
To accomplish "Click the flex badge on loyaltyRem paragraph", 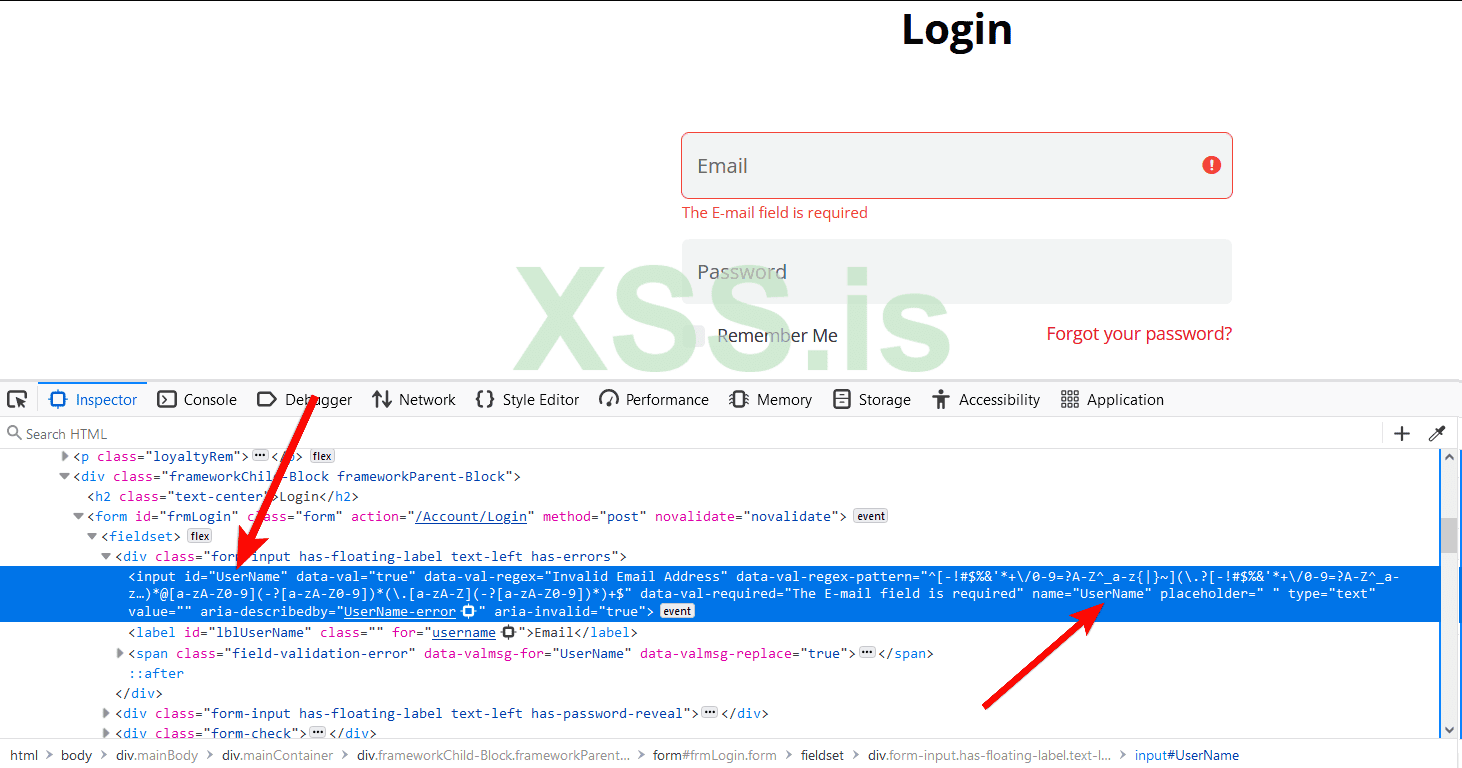I will click(322, 456).
